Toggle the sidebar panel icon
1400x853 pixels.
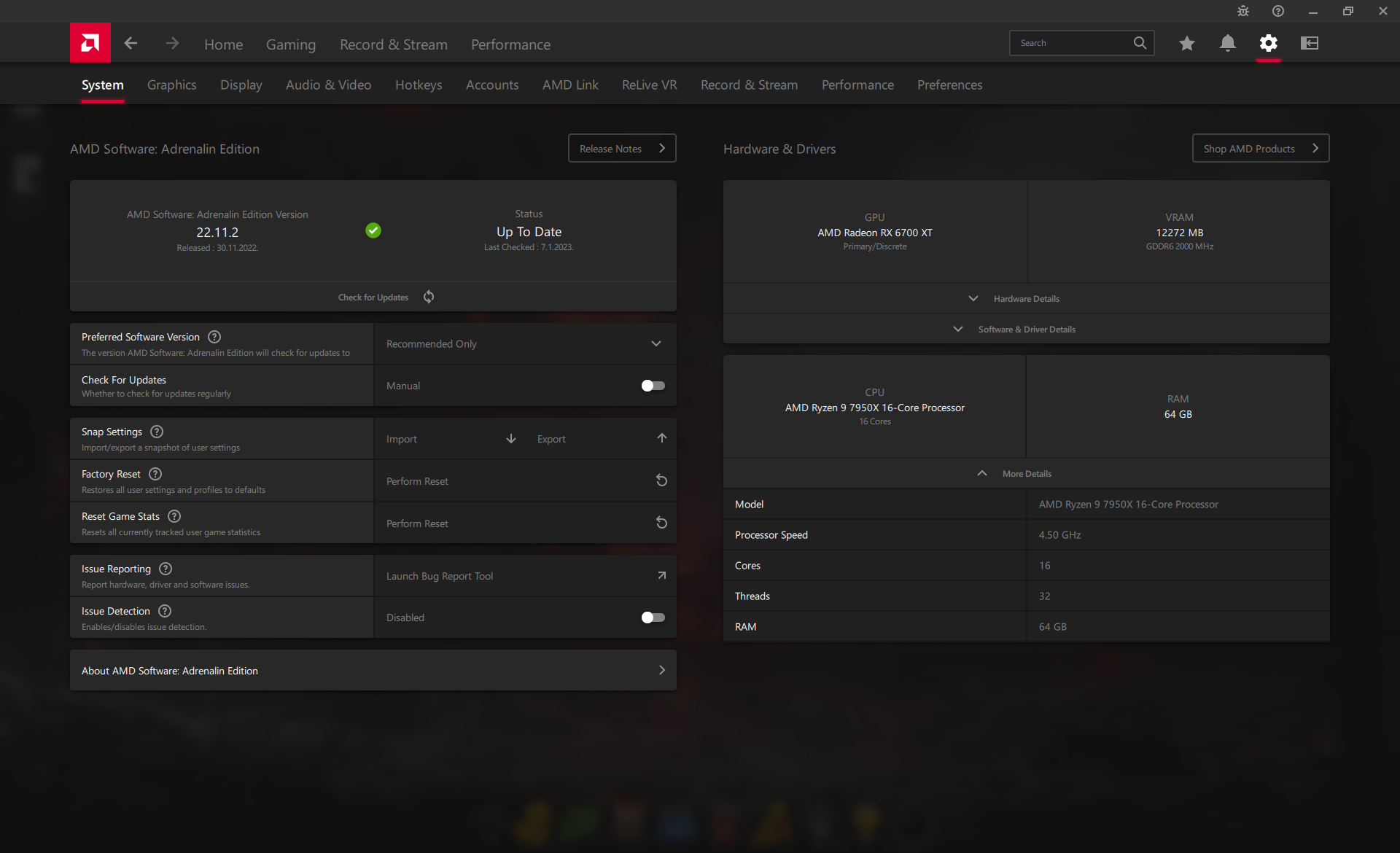1309,43
